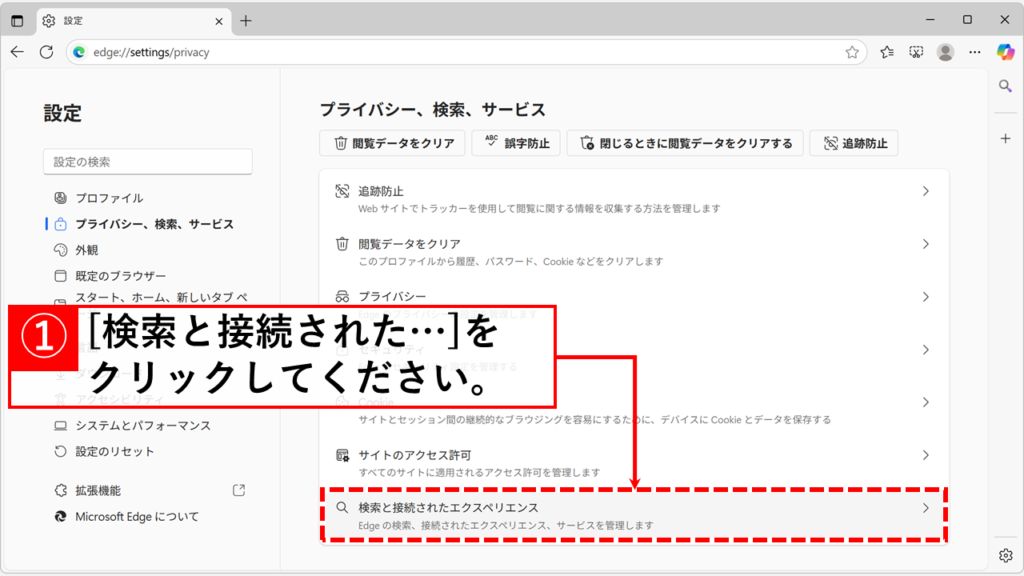Click the laptop icon beside システムとパフォーマンス
Image resolution: width=1024 pixels, height=576 pixels.
coord(61,426)
